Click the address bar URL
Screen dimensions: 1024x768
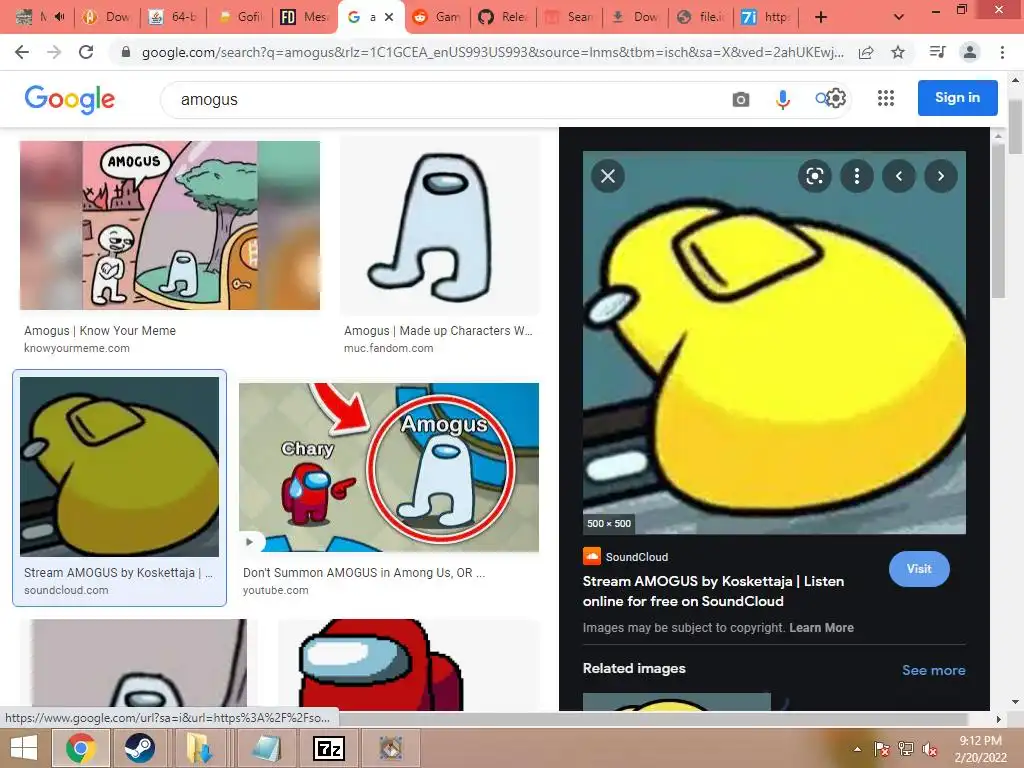[492, 52]
